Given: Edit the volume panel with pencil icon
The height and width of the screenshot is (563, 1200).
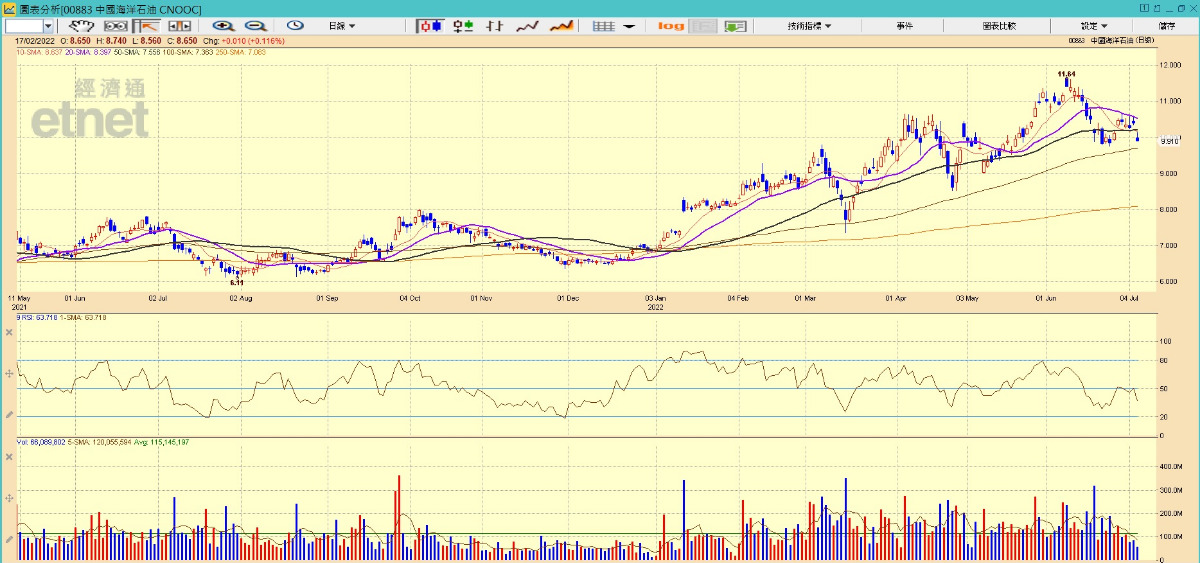Looking at the screenshot, I should (x=9, y=539).
